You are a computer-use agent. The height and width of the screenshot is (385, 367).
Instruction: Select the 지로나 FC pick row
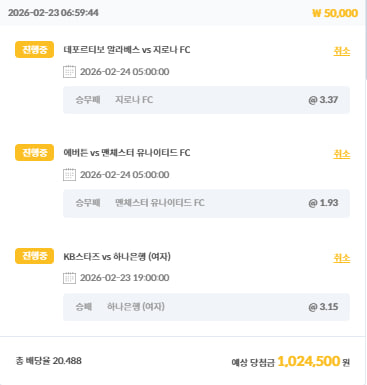coord(206,100)
